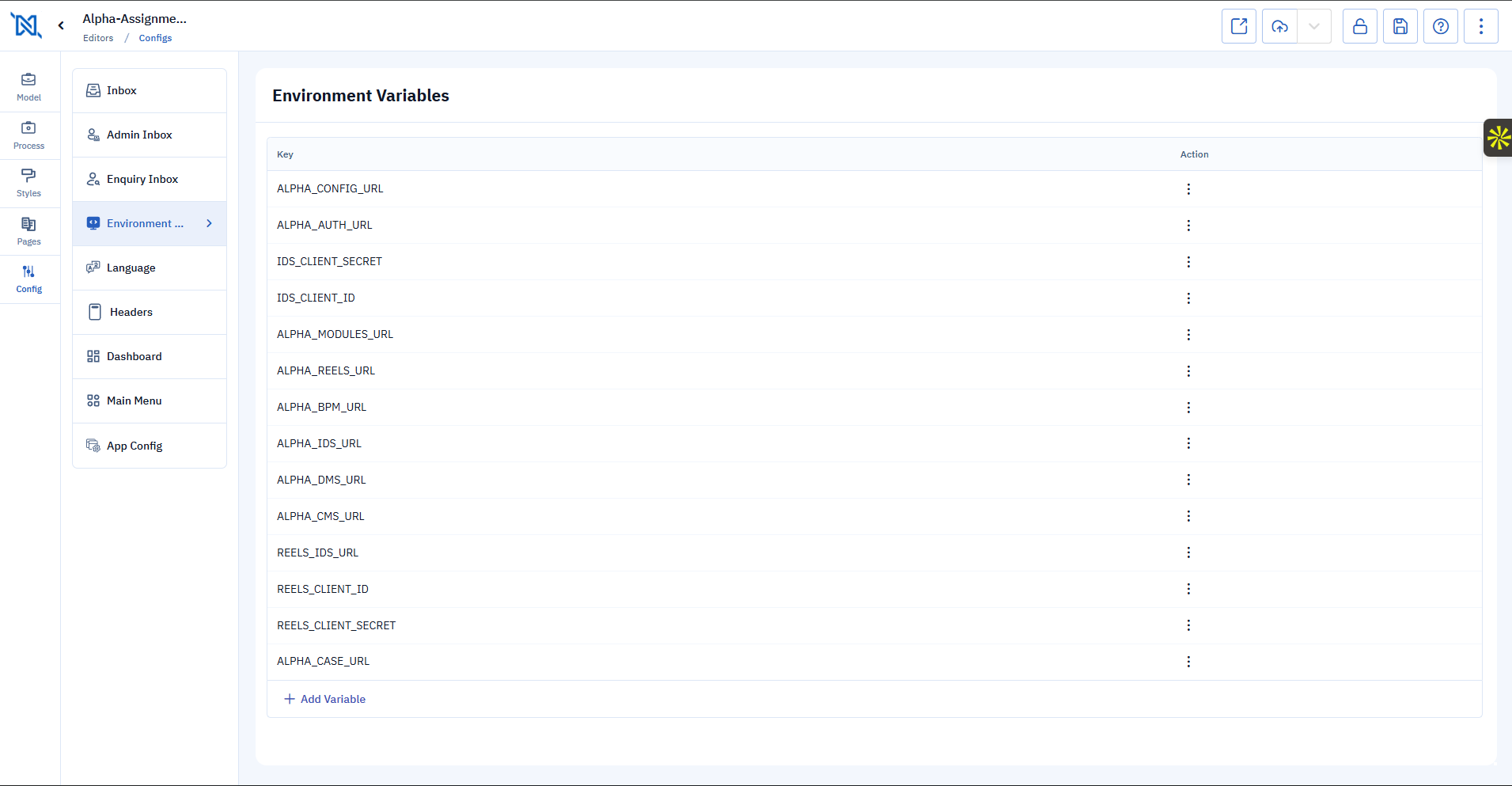Open the top-right three-dot more menu
Viewport: 1512px width, 786px height.
(1480, 26)
